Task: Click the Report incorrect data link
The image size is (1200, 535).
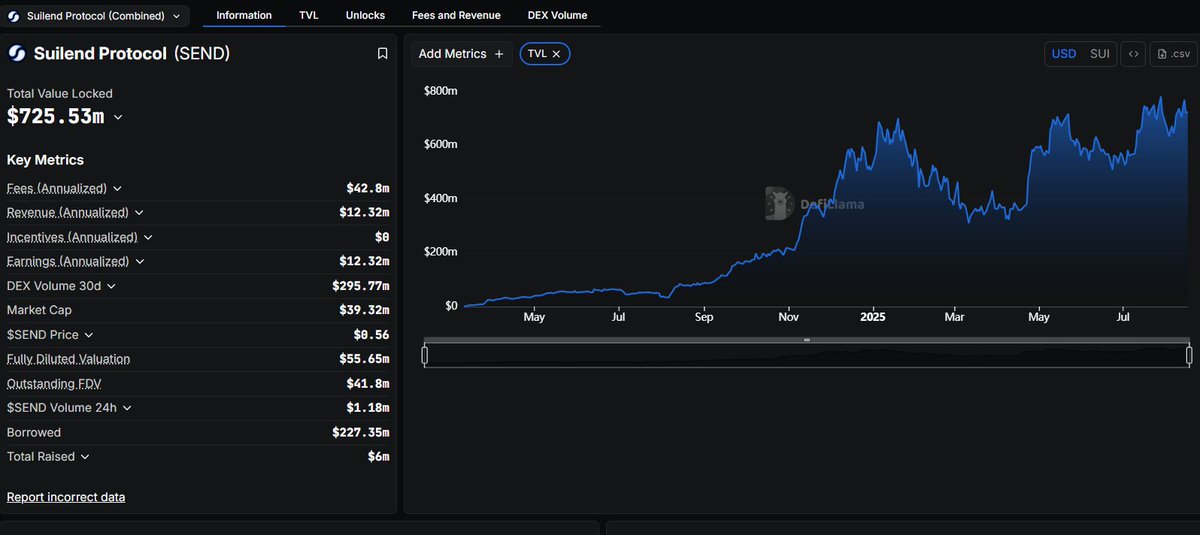Action: (66, 497)
